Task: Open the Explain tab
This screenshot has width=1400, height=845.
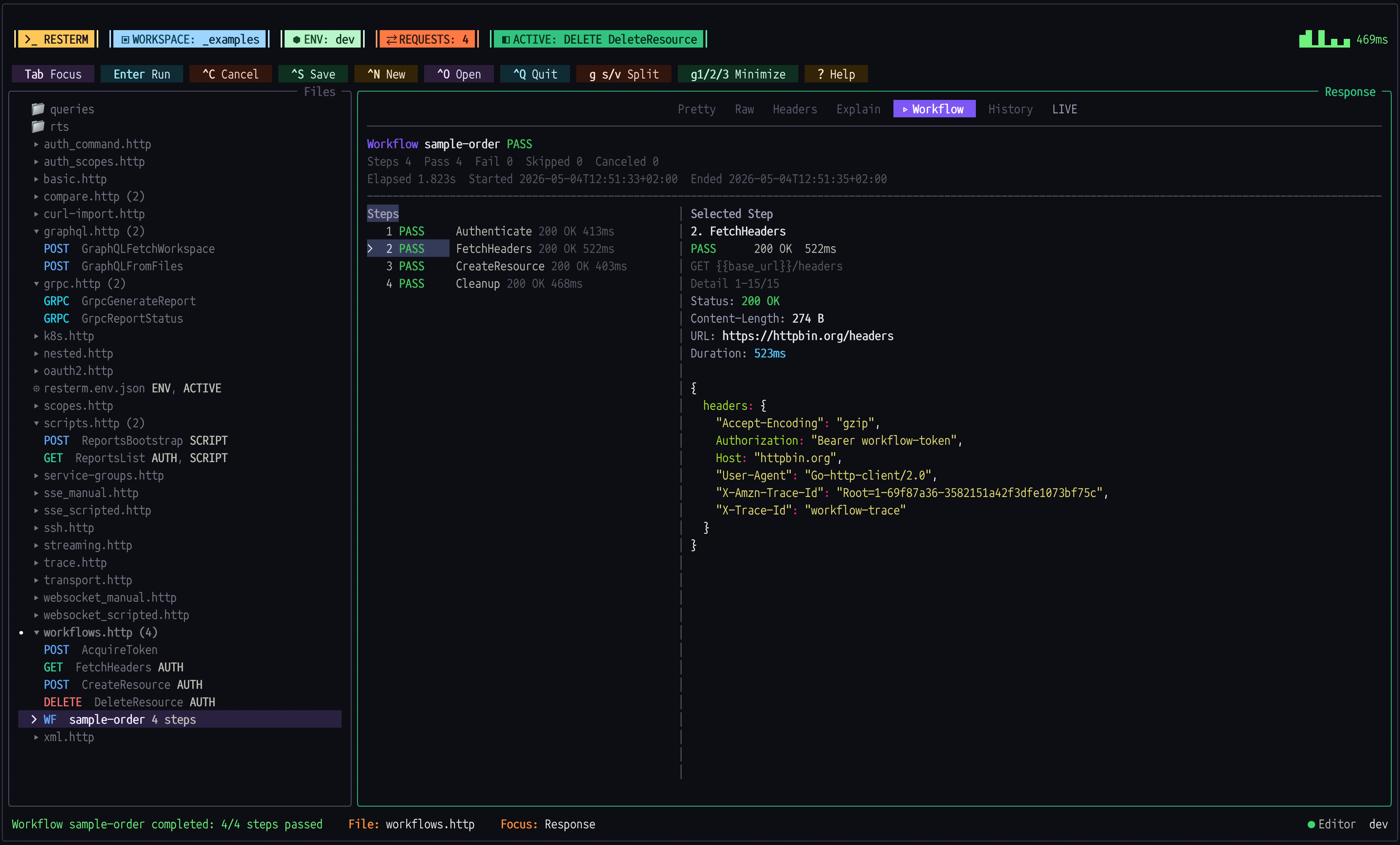Action: 858,109
